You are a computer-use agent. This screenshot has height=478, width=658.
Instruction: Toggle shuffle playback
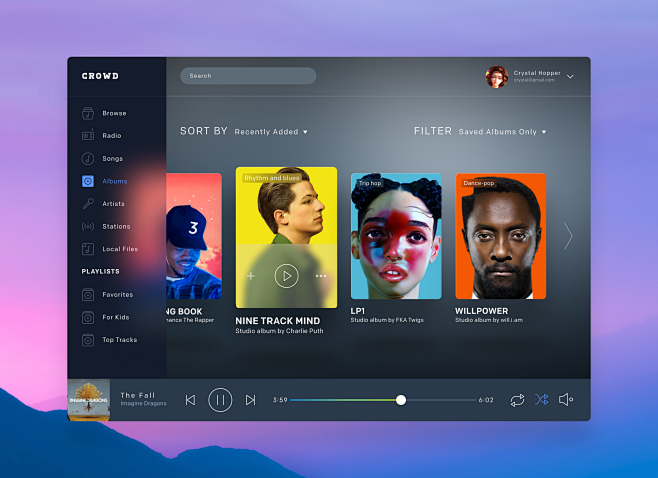pos(542,400)
